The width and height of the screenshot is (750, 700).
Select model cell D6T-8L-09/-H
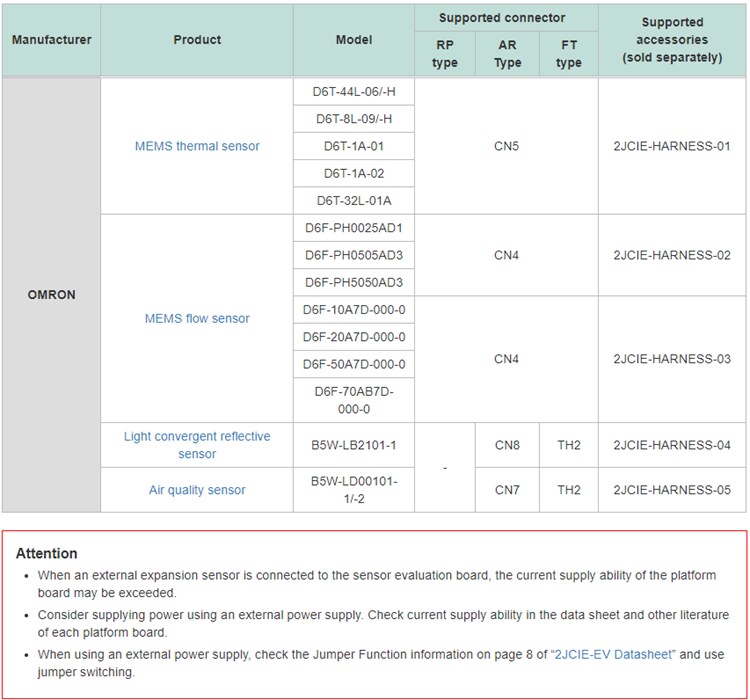coord(354,119)
